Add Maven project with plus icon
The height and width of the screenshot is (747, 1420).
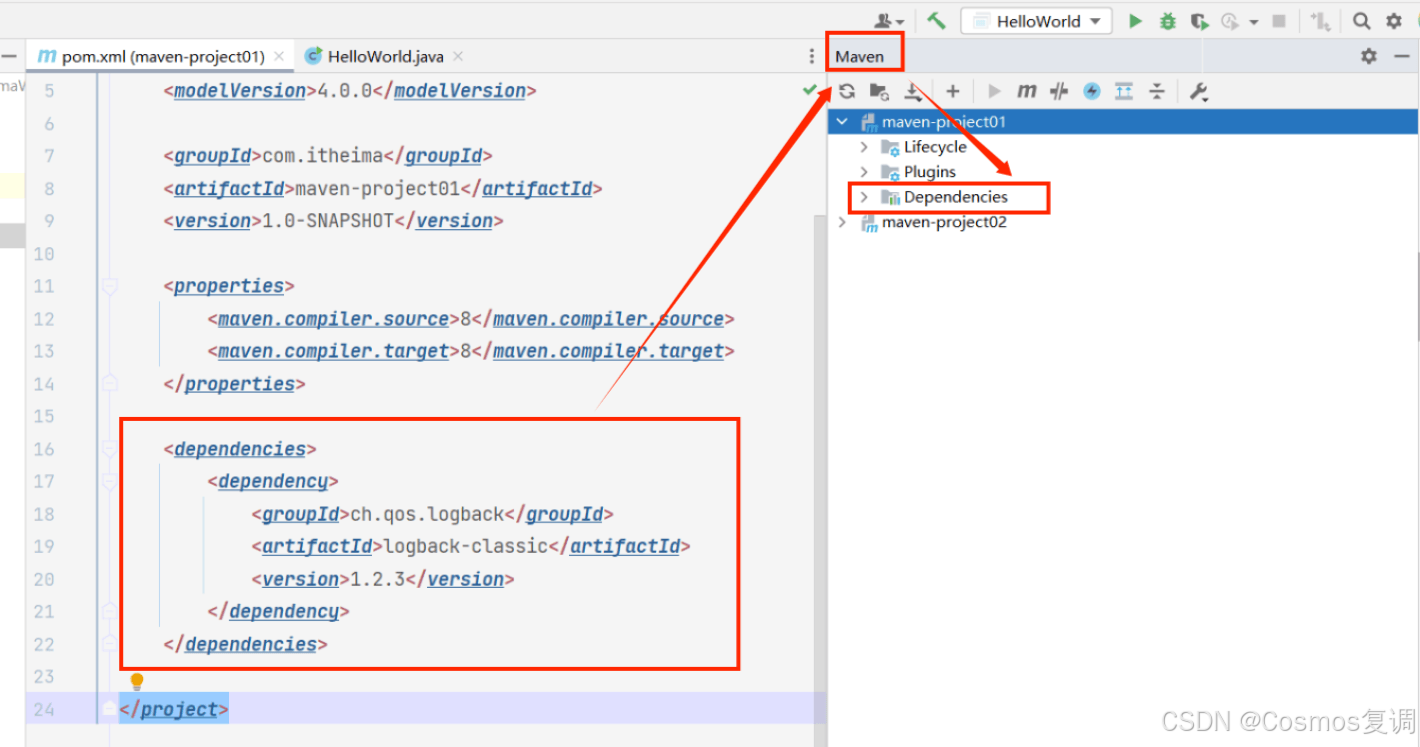pyautogui.click(x=953, y=91)
